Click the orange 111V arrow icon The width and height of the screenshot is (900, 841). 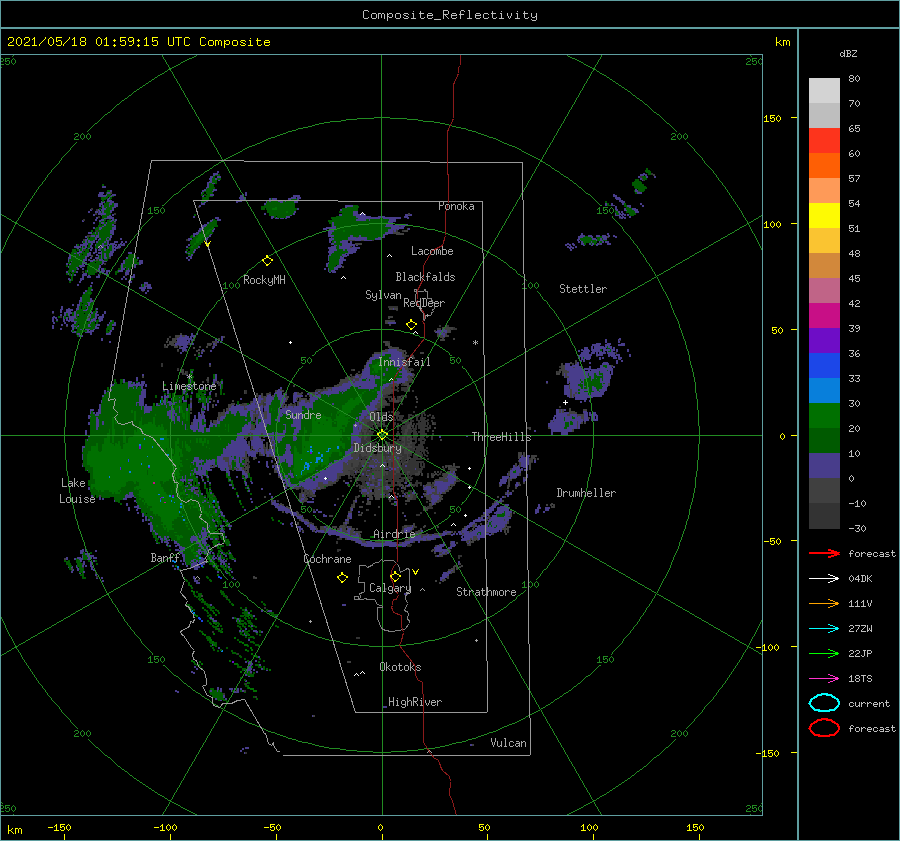[x=824, y=603]
